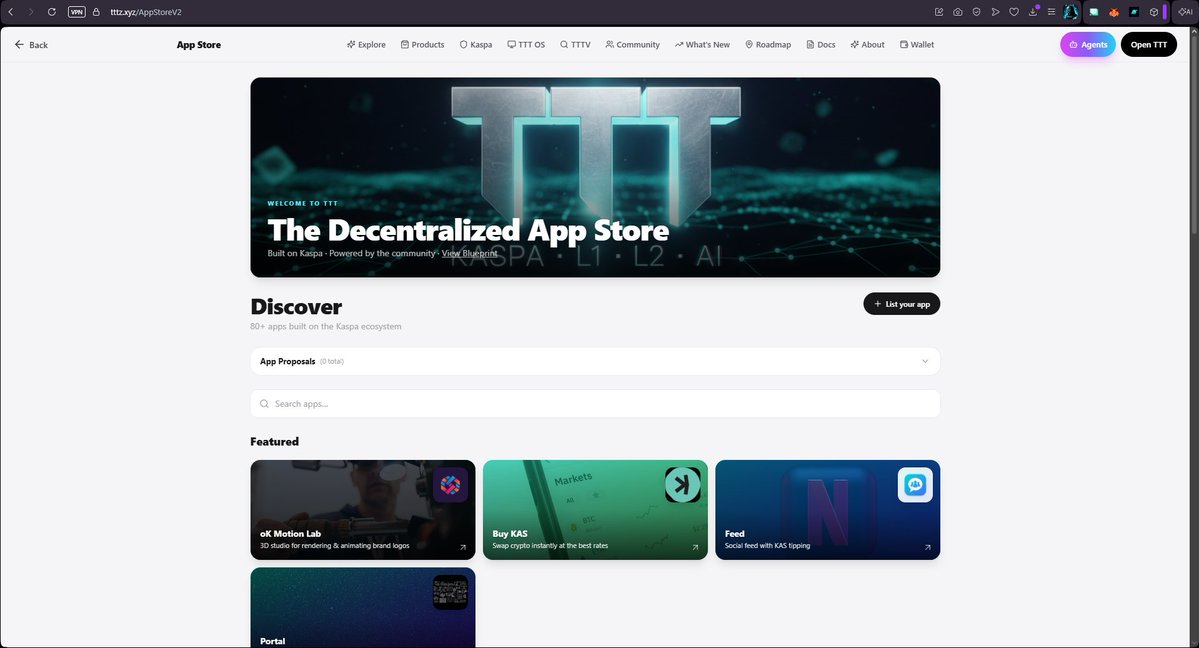Image resolution: width=1199 pixels, height=648 pixels.
Task: Open Wallet from the navigation
Action: [x=917, y=45]
